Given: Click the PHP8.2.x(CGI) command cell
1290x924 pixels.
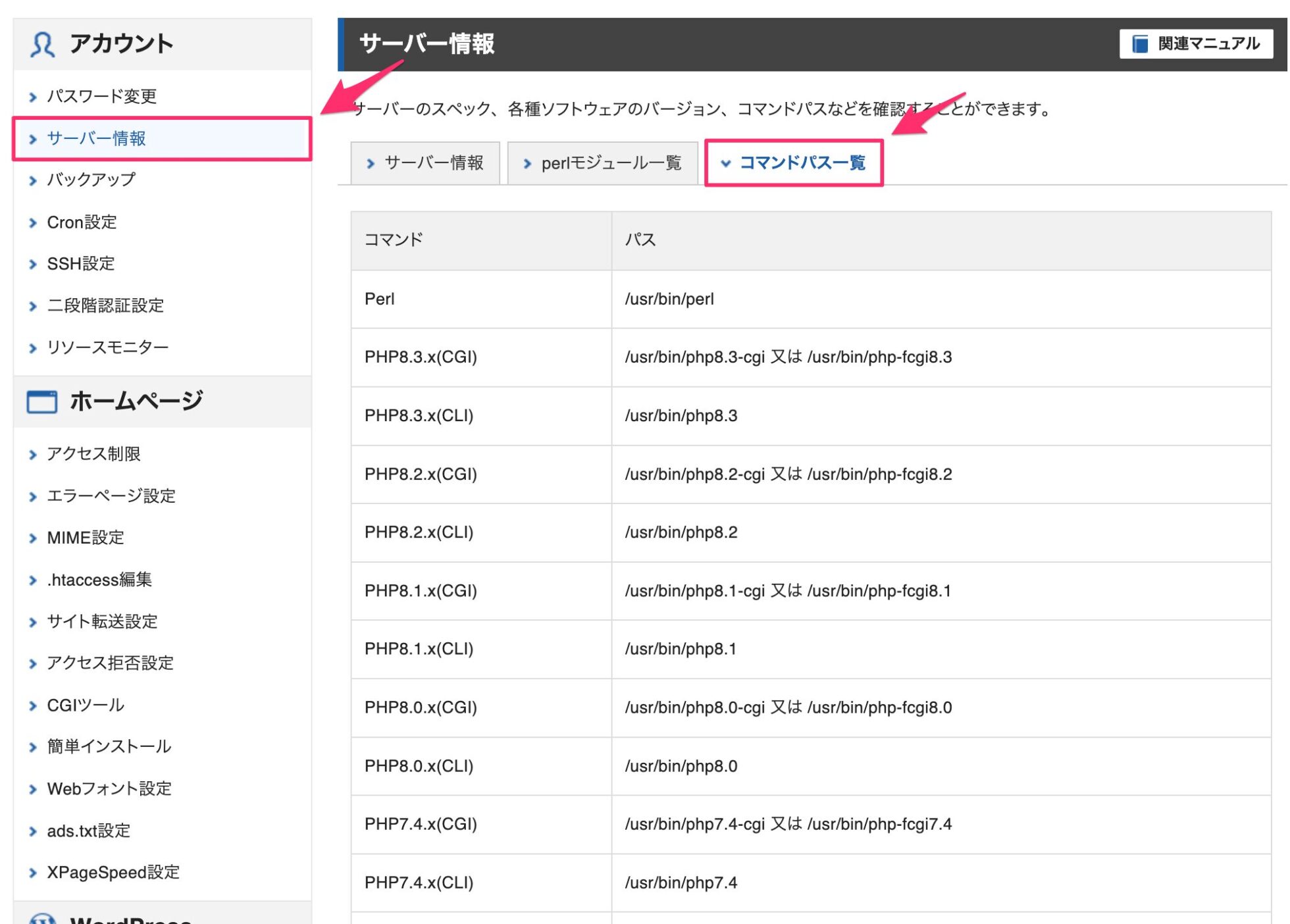Looking at the screenshot, I should click(x=481, y=475).
